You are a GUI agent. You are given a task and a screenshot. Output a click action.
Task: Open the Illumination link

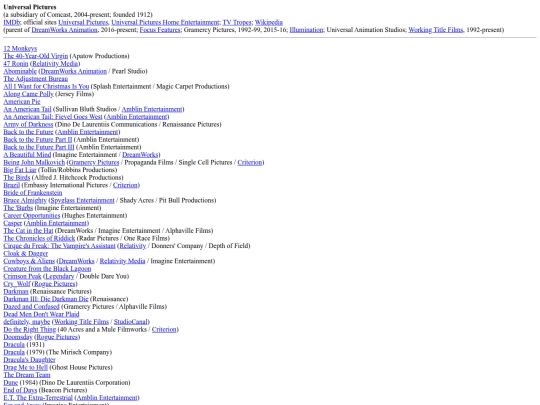coord(306,30)
